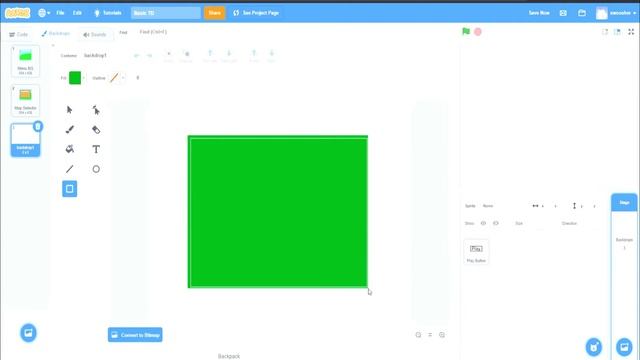
Task: Switch to large stage layout
Action: (x=617, y=31)
